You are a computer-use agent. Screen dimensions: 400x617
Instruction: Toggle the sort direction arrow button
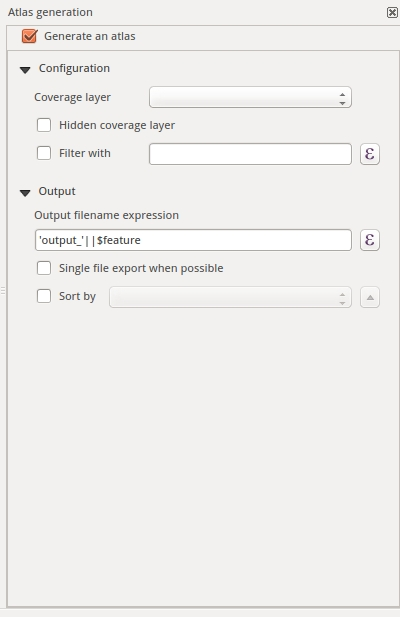(370, 297)
